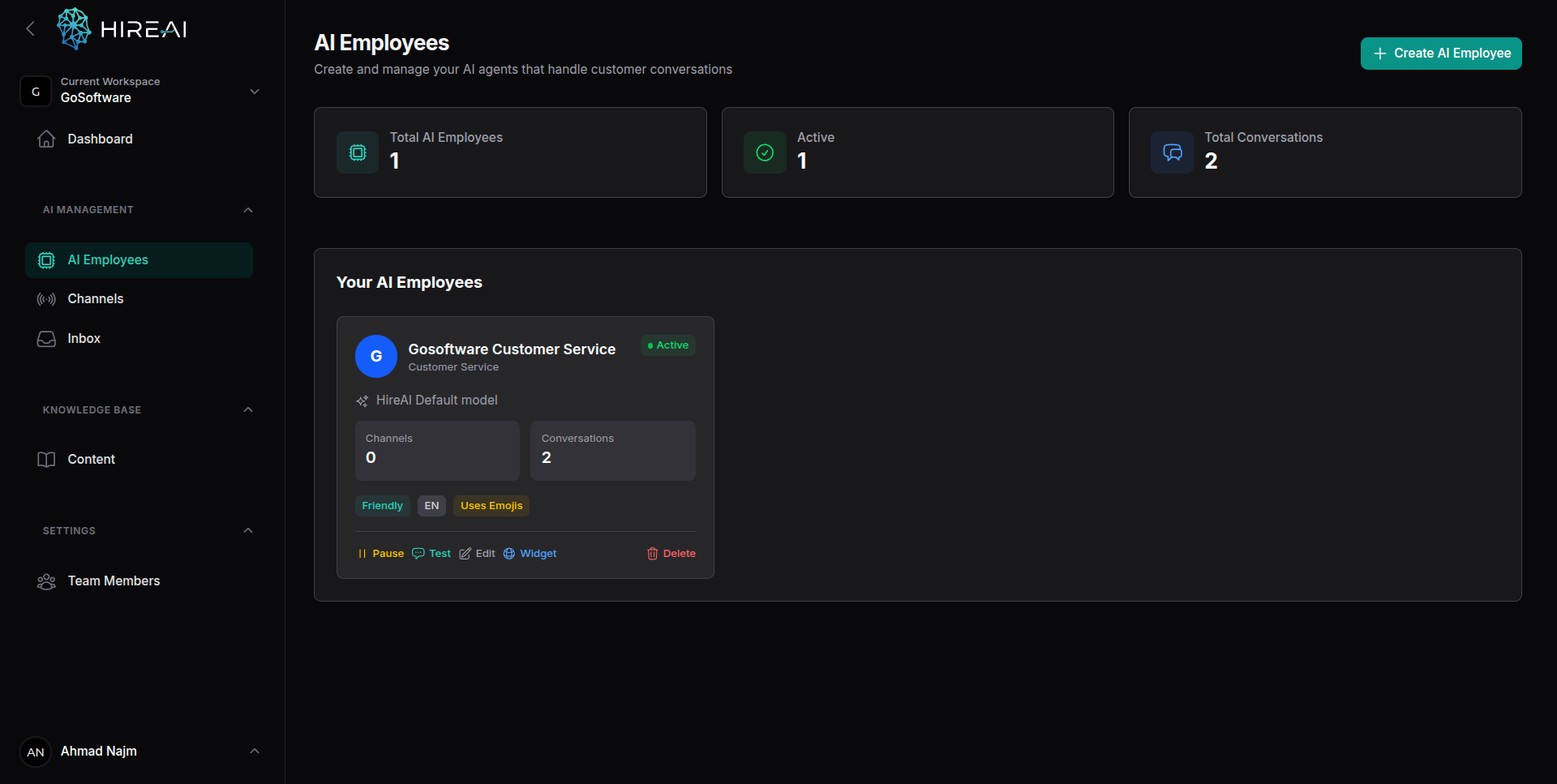This screenshot has height=784, width=1557.
Task: Open the Widget settings for the employee
Action: (x=530, y=553)
